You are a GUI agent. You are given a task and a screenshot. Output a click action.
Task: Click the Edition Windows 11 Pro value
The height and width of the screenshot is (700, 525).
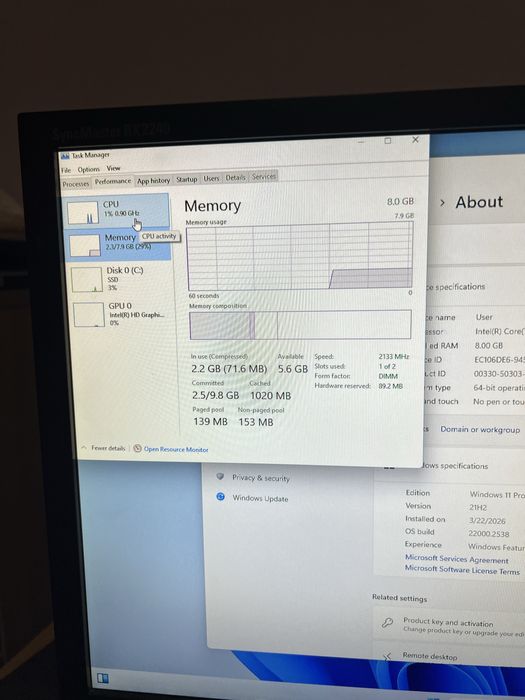coord(497,495)
